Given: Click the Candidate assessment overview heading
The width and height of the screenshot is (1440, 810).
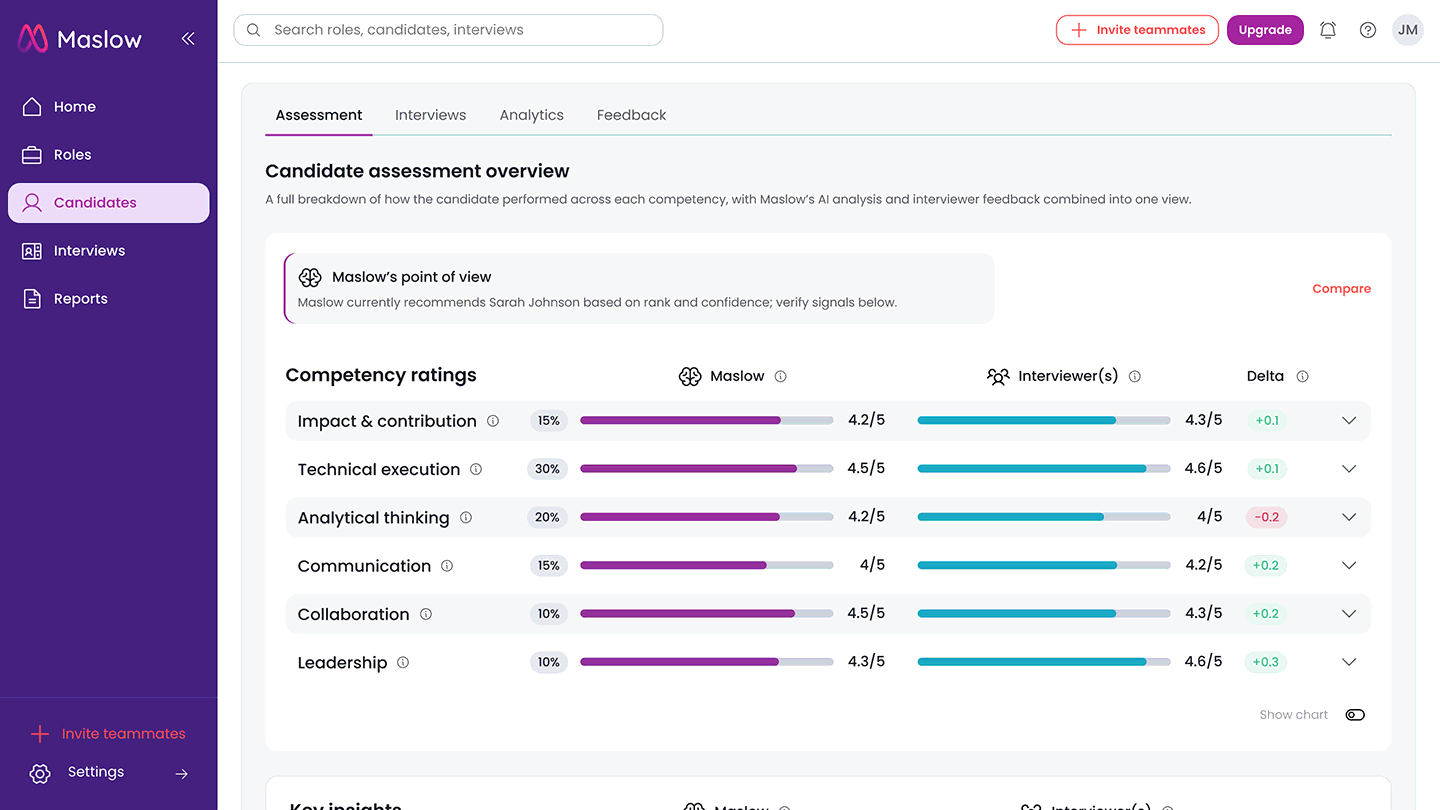Looking at the screenshot, I should tap(417, 171).
